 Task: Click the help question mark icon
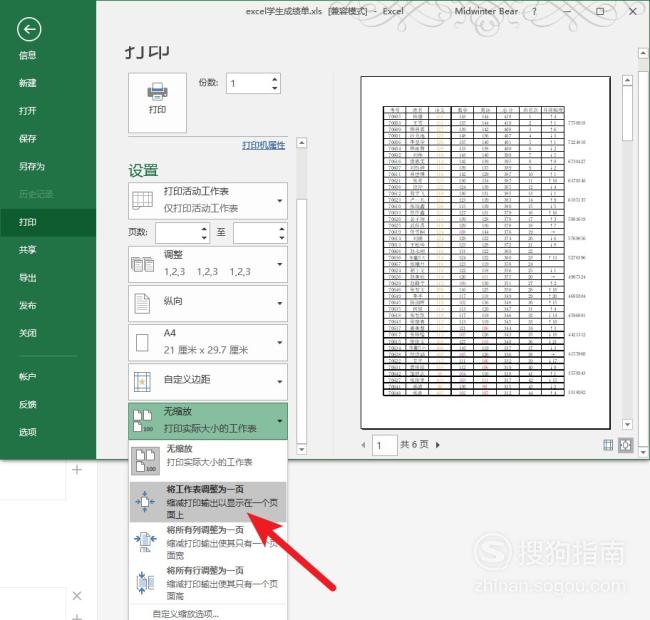[x=534, y=12]
